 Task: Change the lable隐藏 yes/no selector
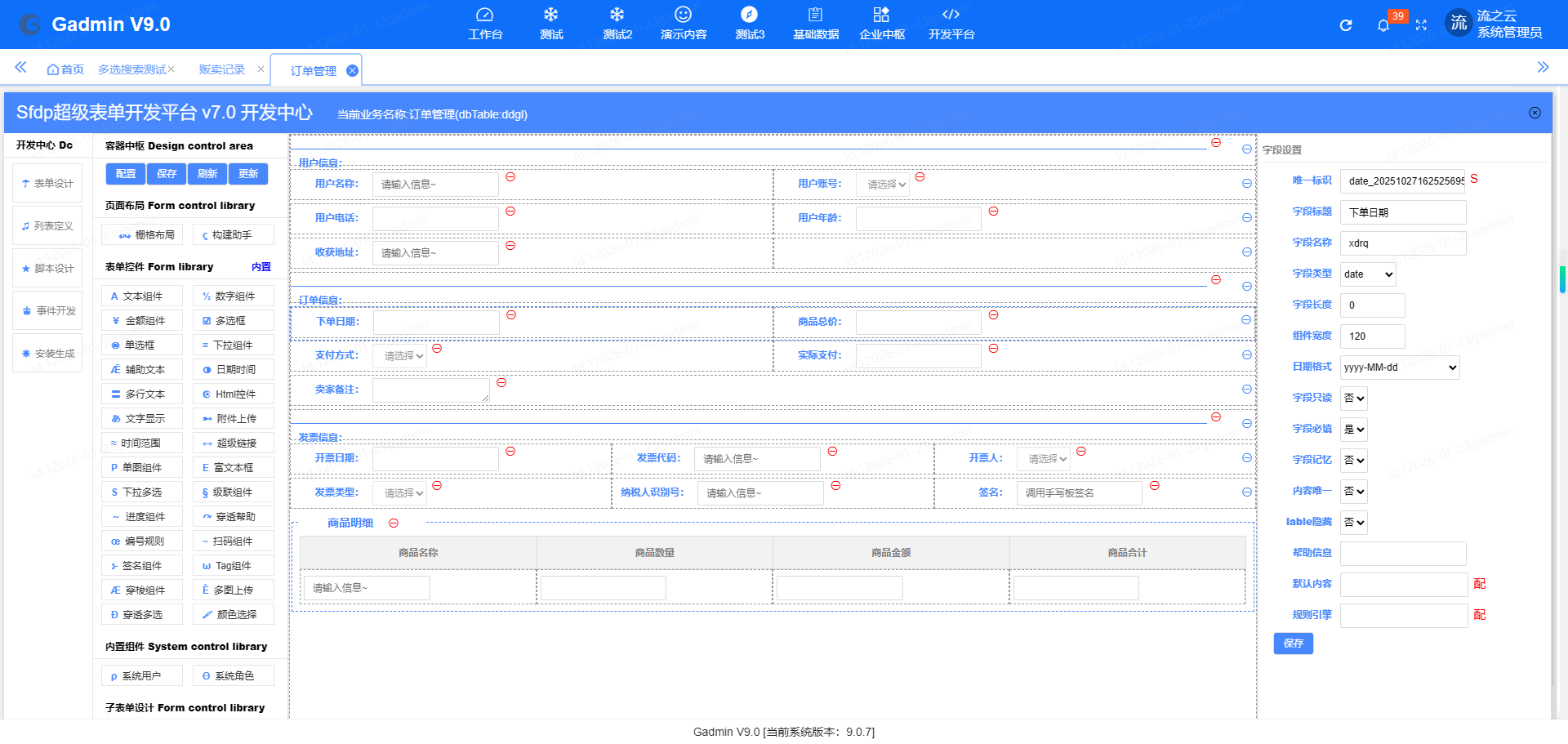coord(1354,523)
